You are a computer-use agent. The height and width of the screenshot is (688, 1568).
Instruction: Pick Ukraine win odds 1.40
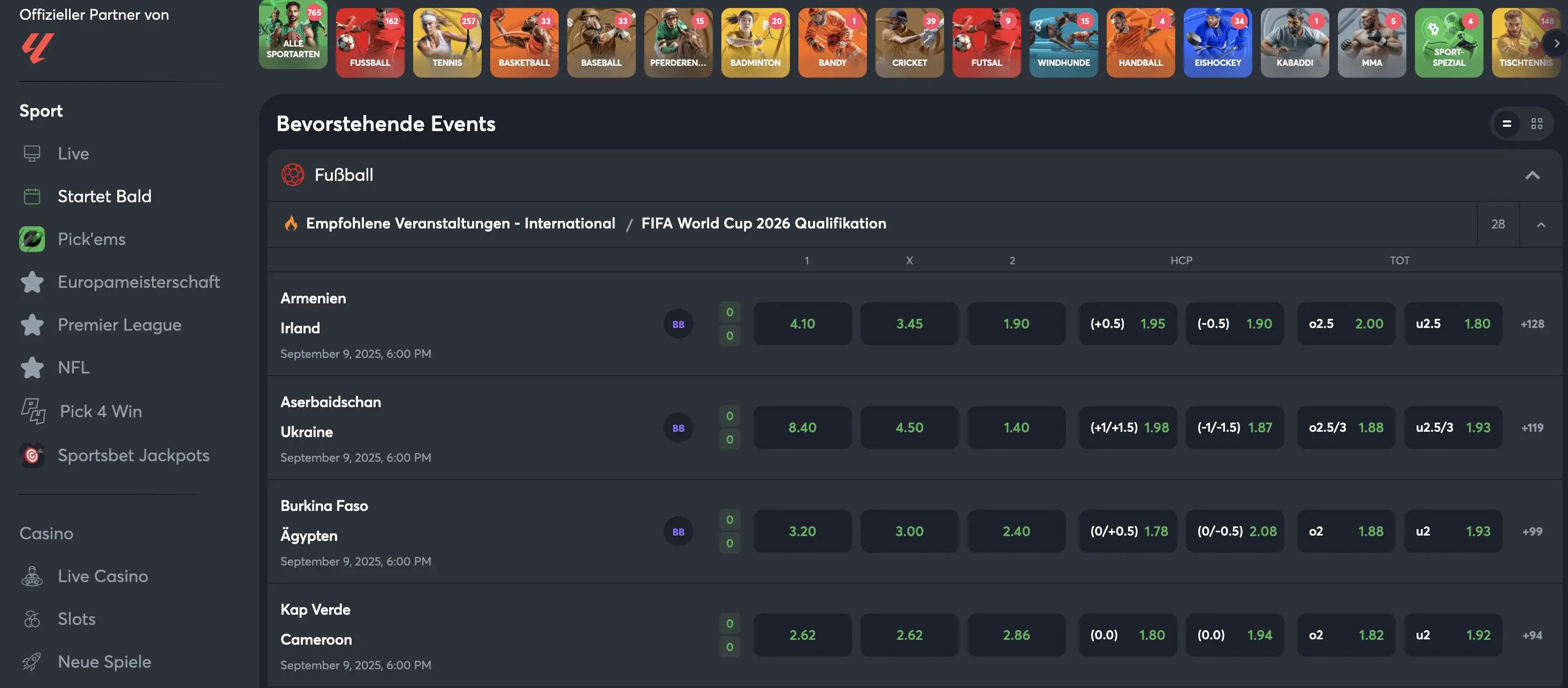[x=1016, y=427]
